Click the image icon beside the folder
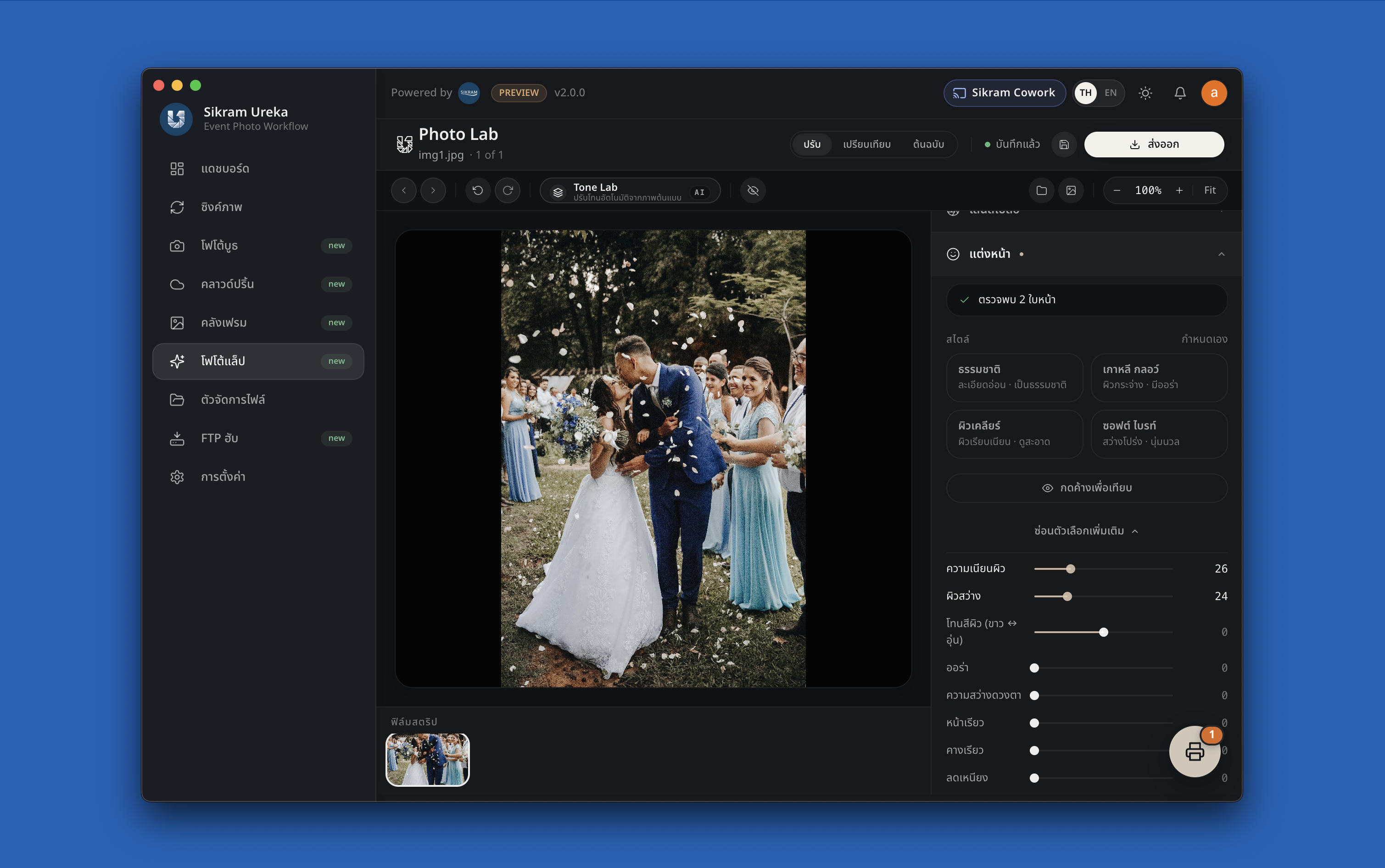This screenshot has height=868, width=1385. coord(1072,190)
